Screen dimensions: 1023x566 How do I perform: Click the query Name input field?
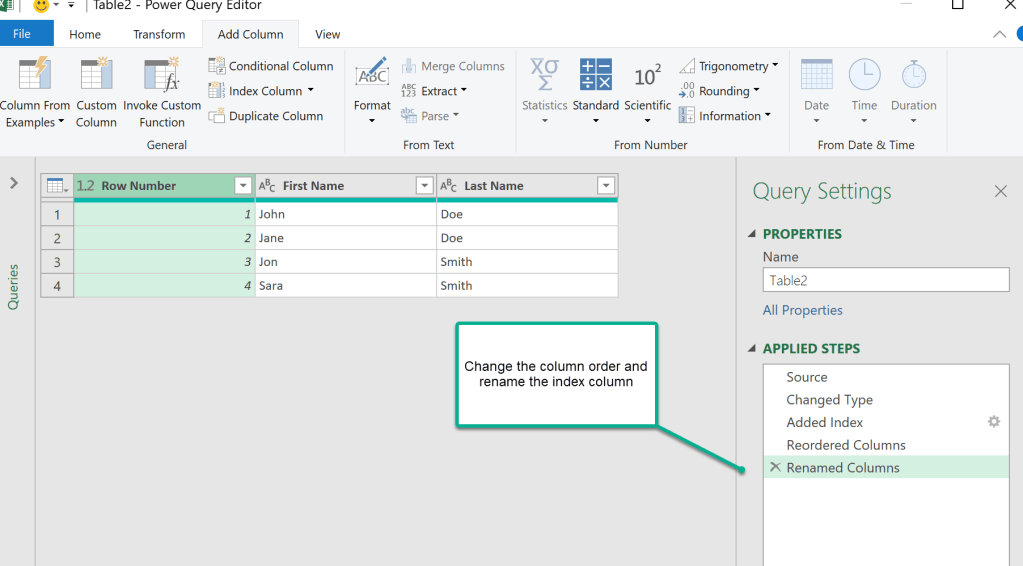[886, 280]
